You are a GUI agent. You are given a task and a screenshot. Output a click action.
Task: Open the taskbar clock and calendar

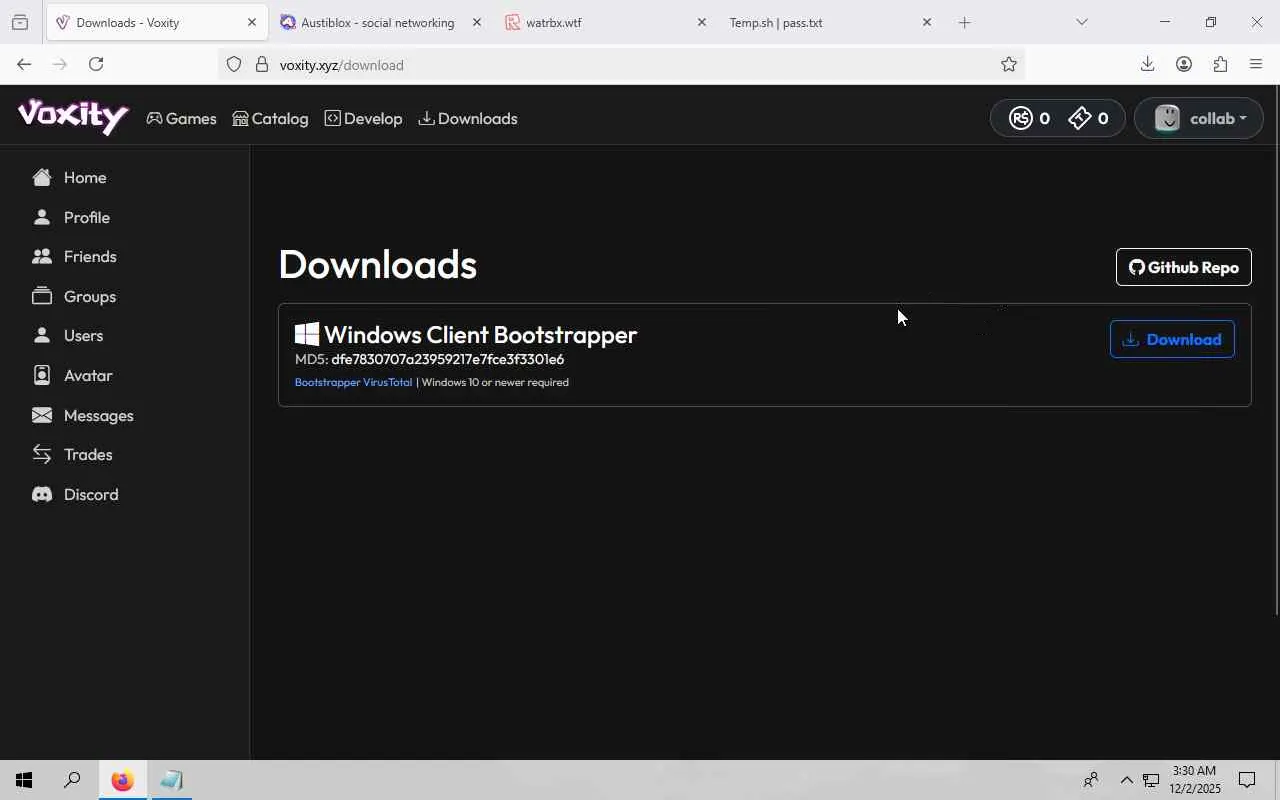click(1194, 780)
